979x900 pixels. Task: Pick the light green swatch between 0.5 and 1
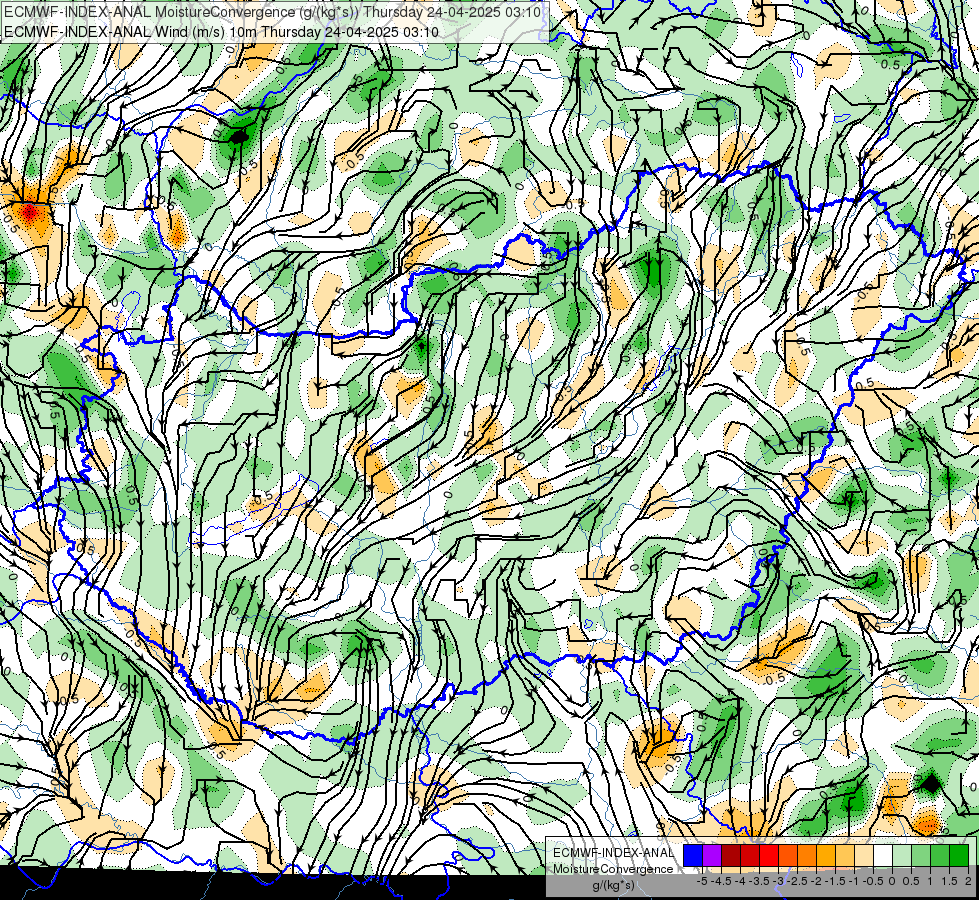pyautogui.click(x=921, y=856)
